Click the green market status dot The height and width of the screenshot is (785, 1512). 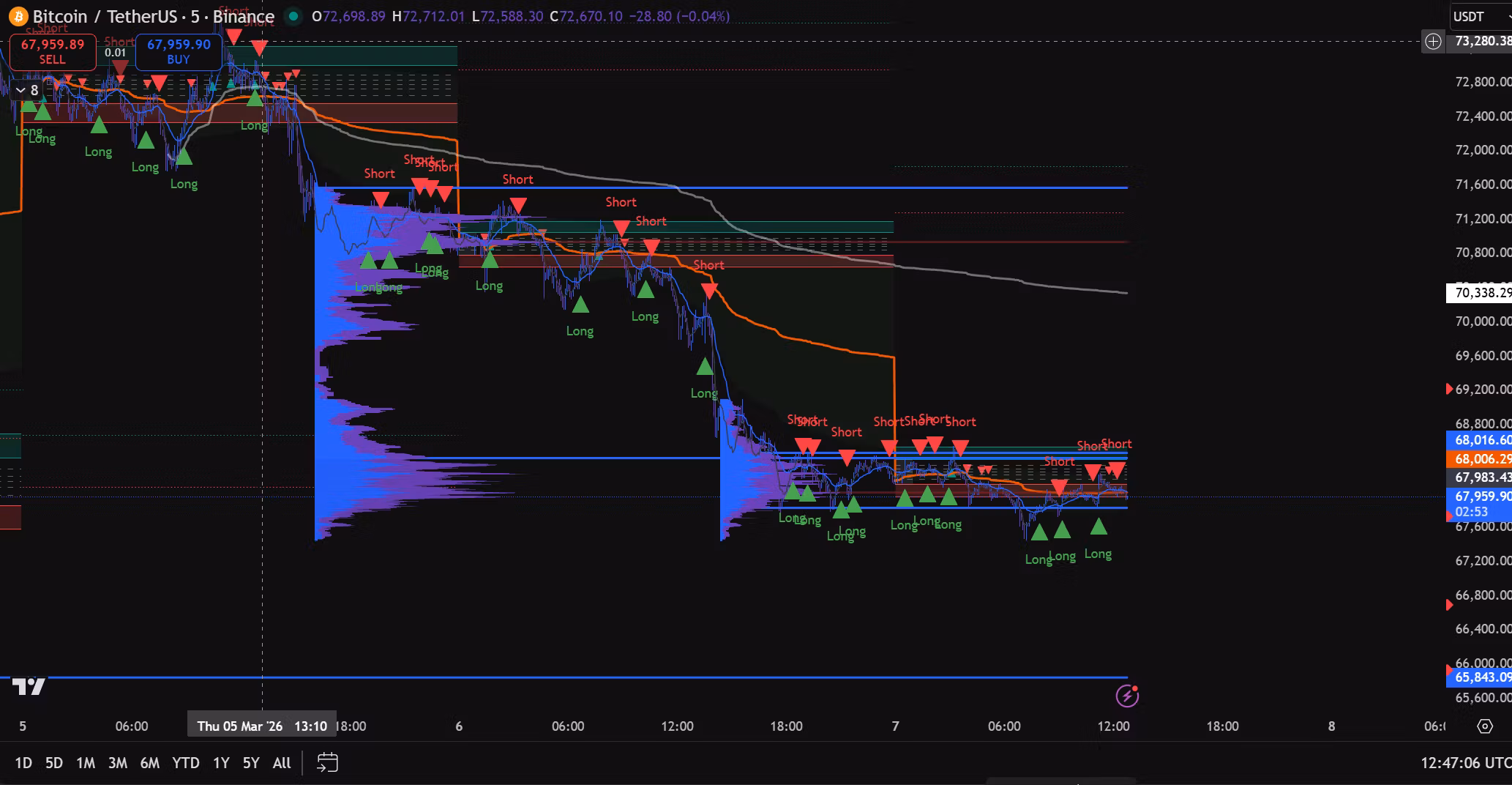(293, 16)
